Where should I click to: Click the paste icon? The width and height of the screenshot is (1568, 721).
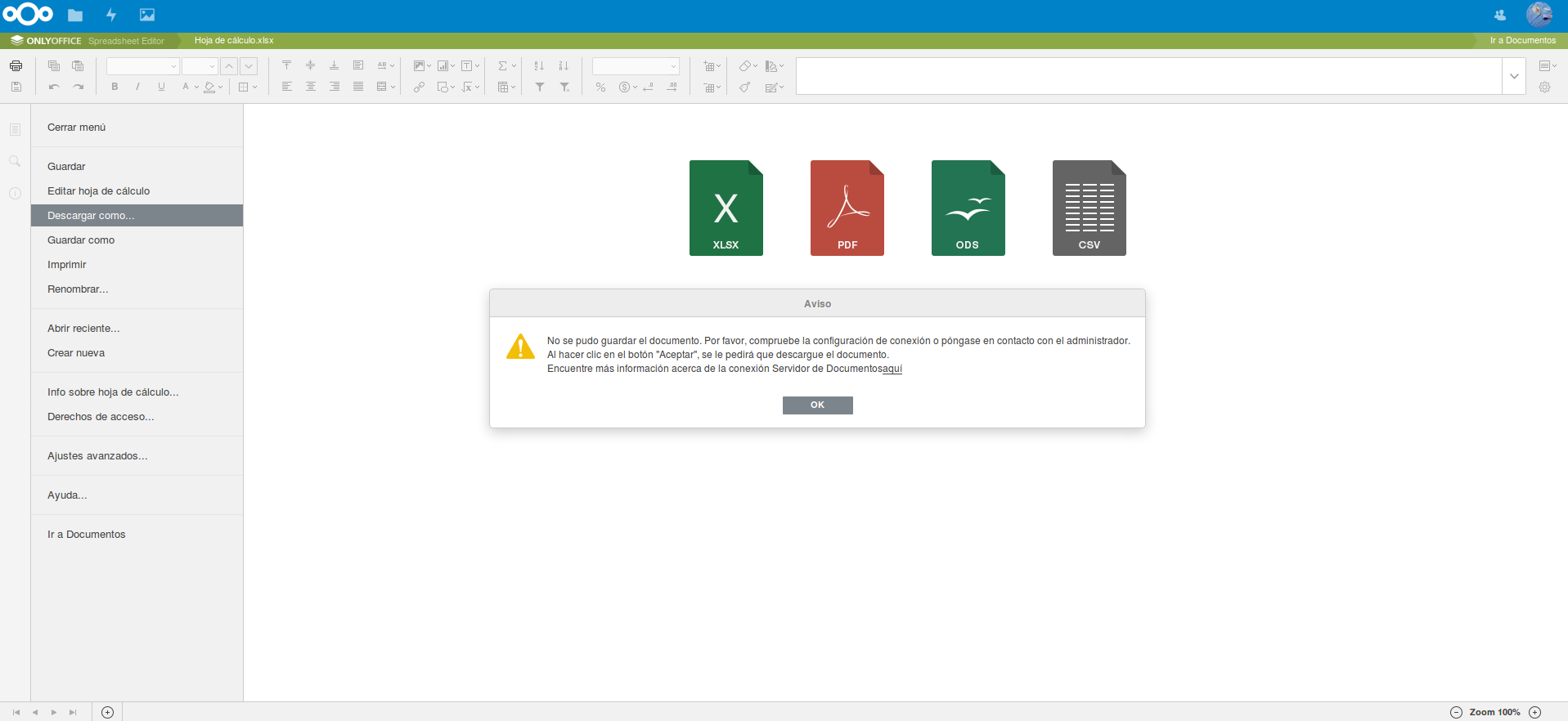tap(78, 65)
